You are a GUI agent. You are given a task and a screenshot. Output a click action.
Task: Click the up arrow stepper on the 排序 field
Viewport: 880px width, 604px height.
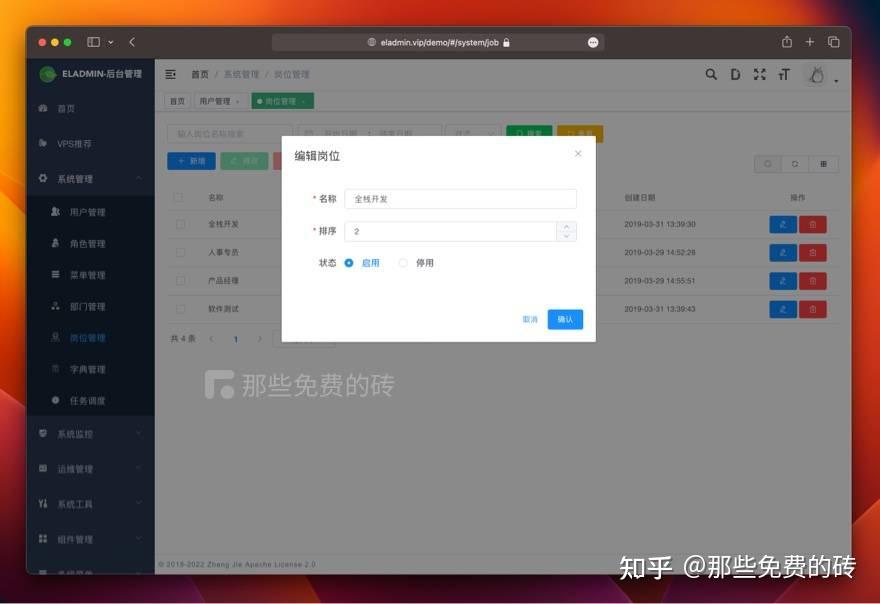click(x=567, y=226)
